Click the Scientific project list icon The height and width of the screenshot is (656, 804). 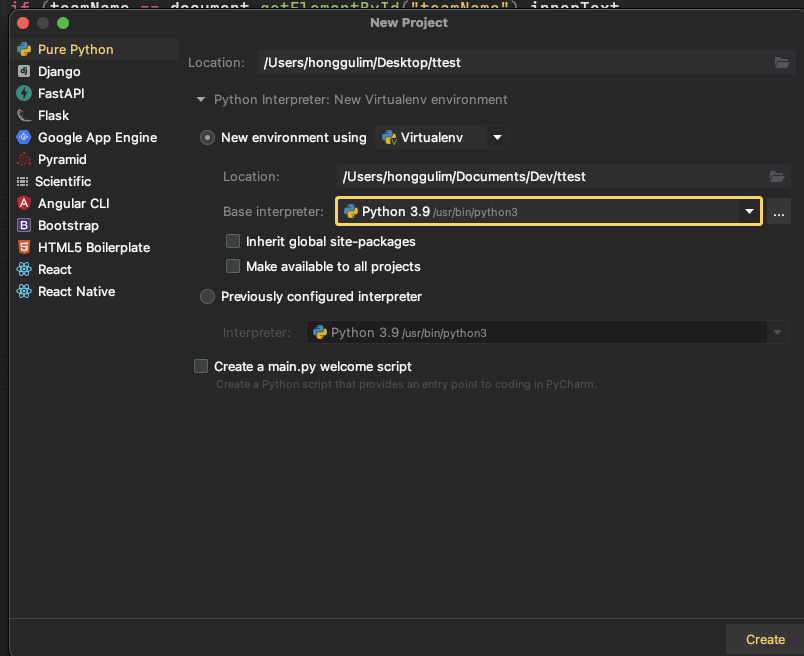pyautogui.click(x=23, y=182)
